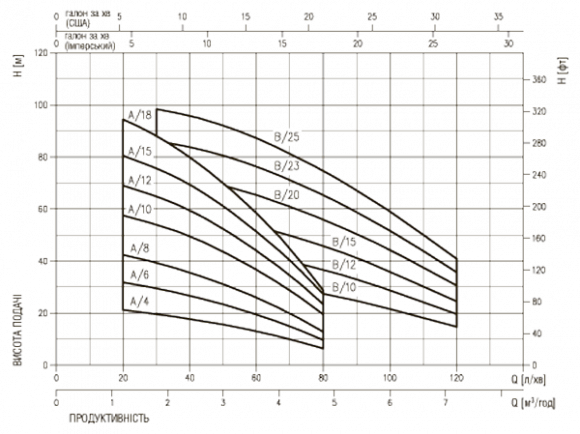
Task: Select the A/8 curve label
Action: (x=139, y=248)
